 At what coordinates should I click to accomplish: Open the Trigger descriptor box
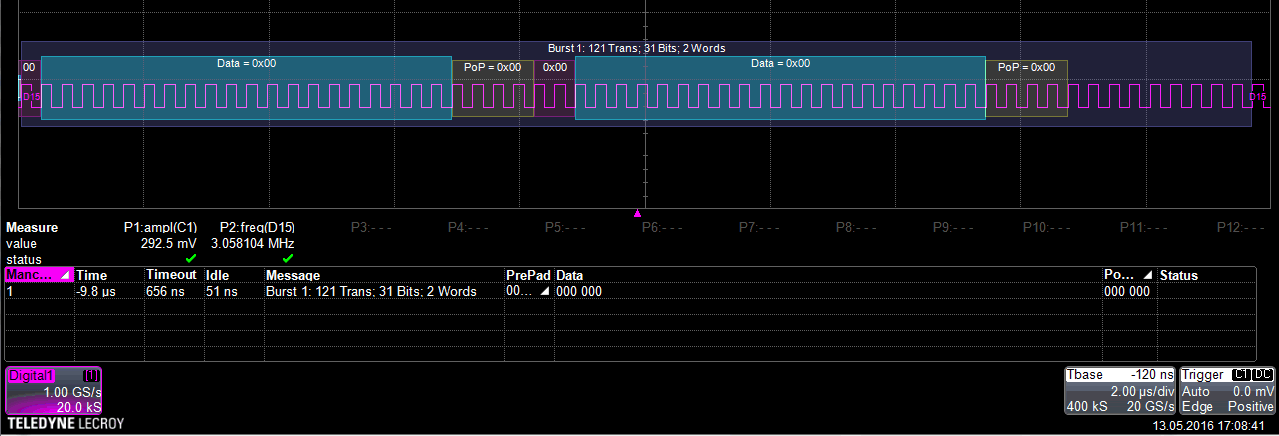1227,390
